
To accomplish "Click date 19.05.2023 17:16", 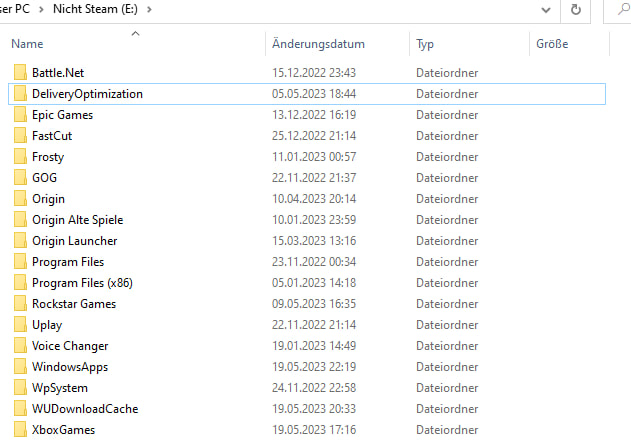I will pyautogui.click(x=314, y=430).
